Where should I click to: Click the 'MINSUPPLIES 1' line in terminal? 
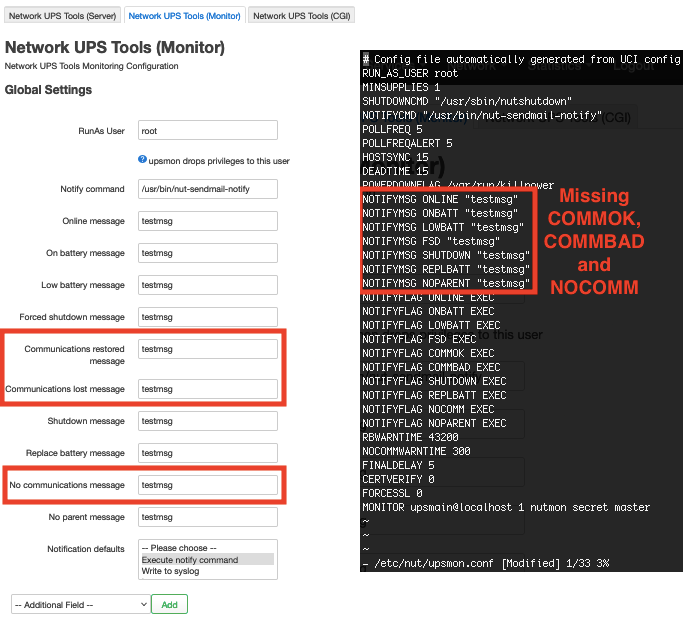coord(401,87)
